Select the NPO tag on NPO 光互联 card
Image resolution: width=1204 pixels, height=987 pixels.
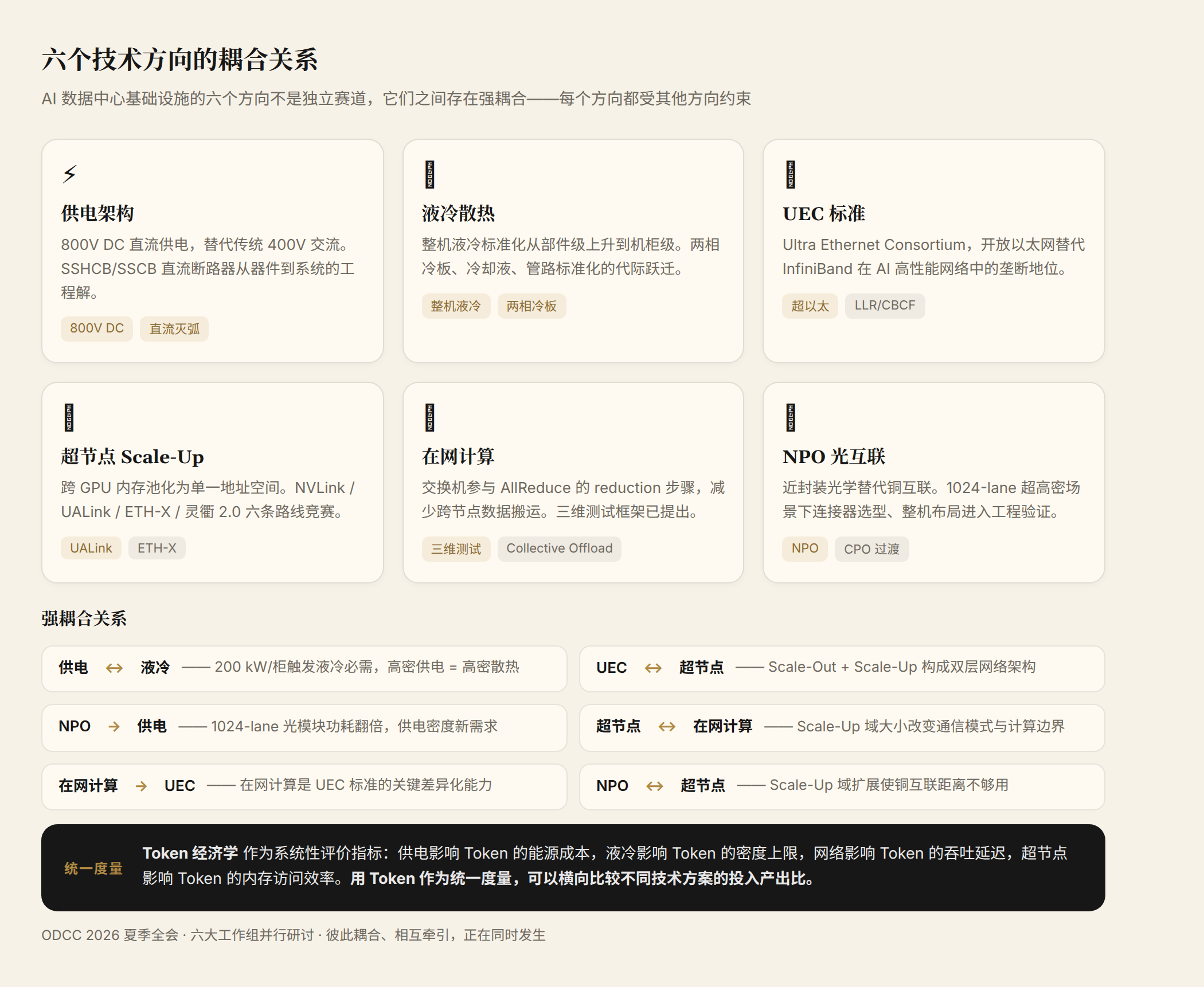click(x=805, y=549)
